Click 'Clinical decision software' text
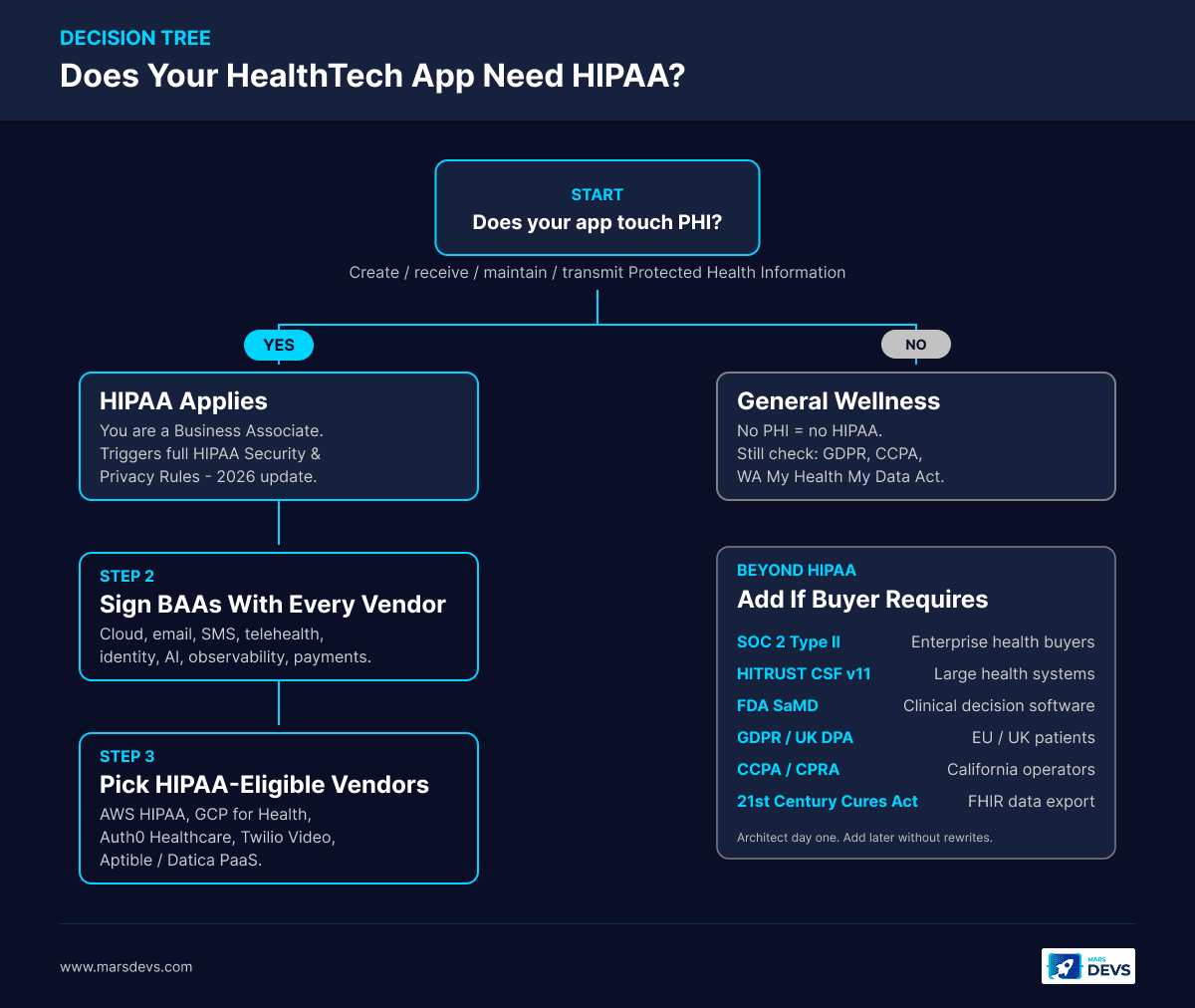This screenshot has width=1195, height=1008. coord(999,706)
